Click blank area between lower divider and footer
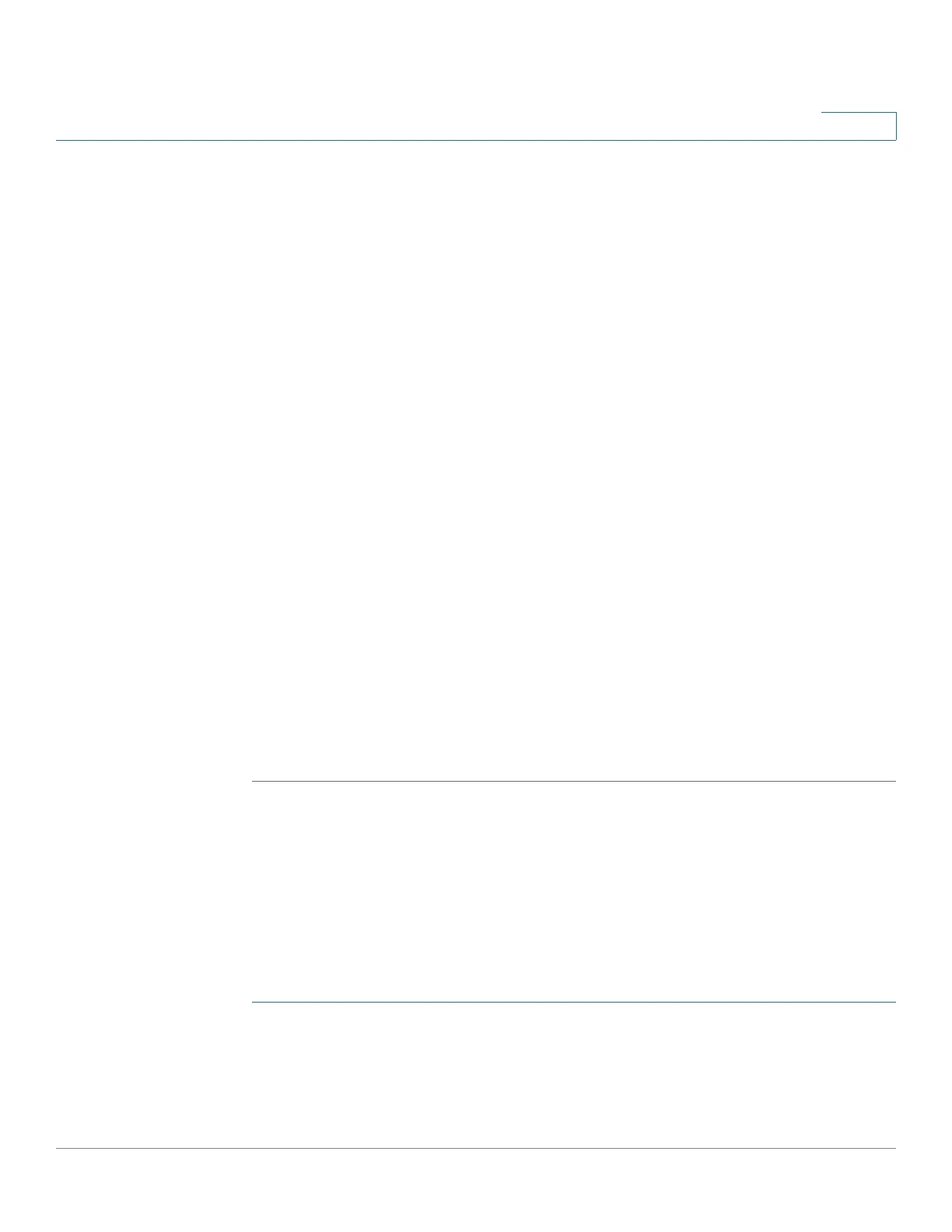The image size is (952, 1232). [x=574, y=1075]
